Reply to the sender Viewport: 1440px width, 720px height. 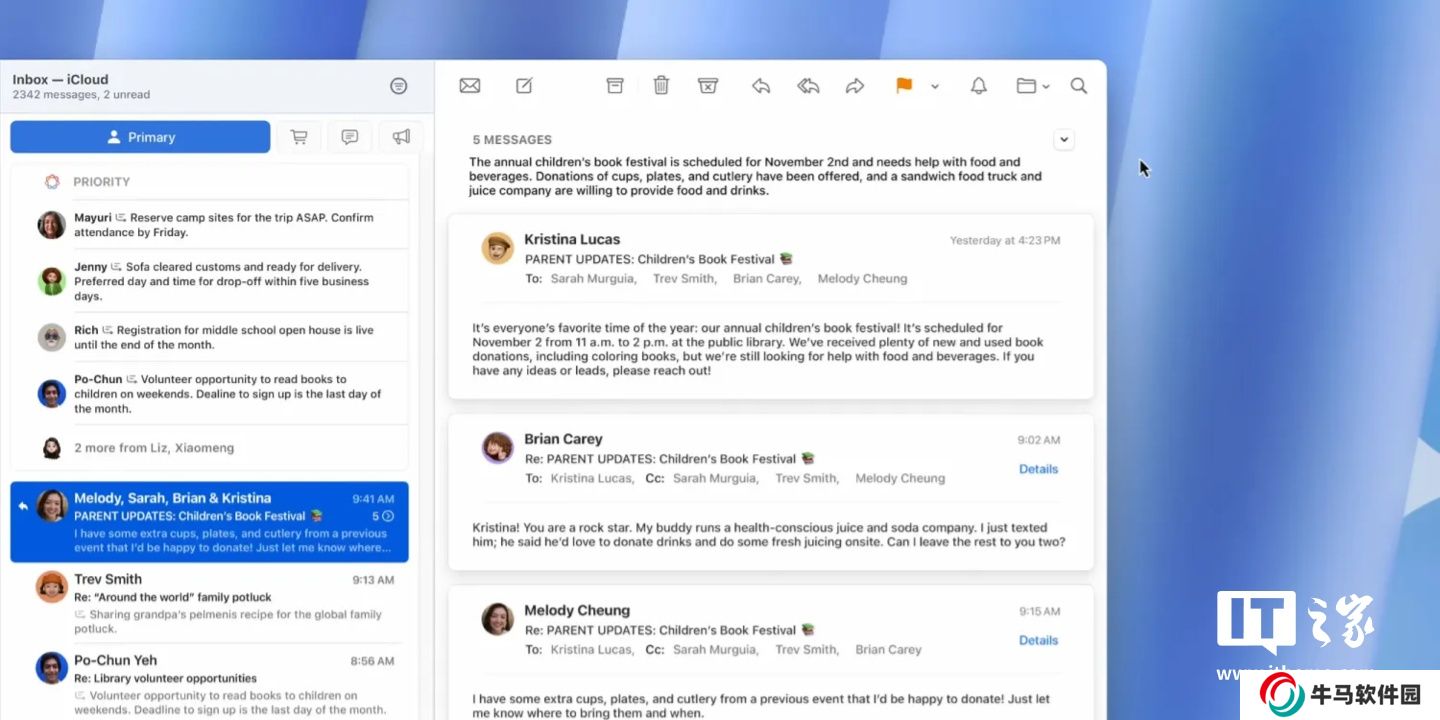(x=761, y=86)
